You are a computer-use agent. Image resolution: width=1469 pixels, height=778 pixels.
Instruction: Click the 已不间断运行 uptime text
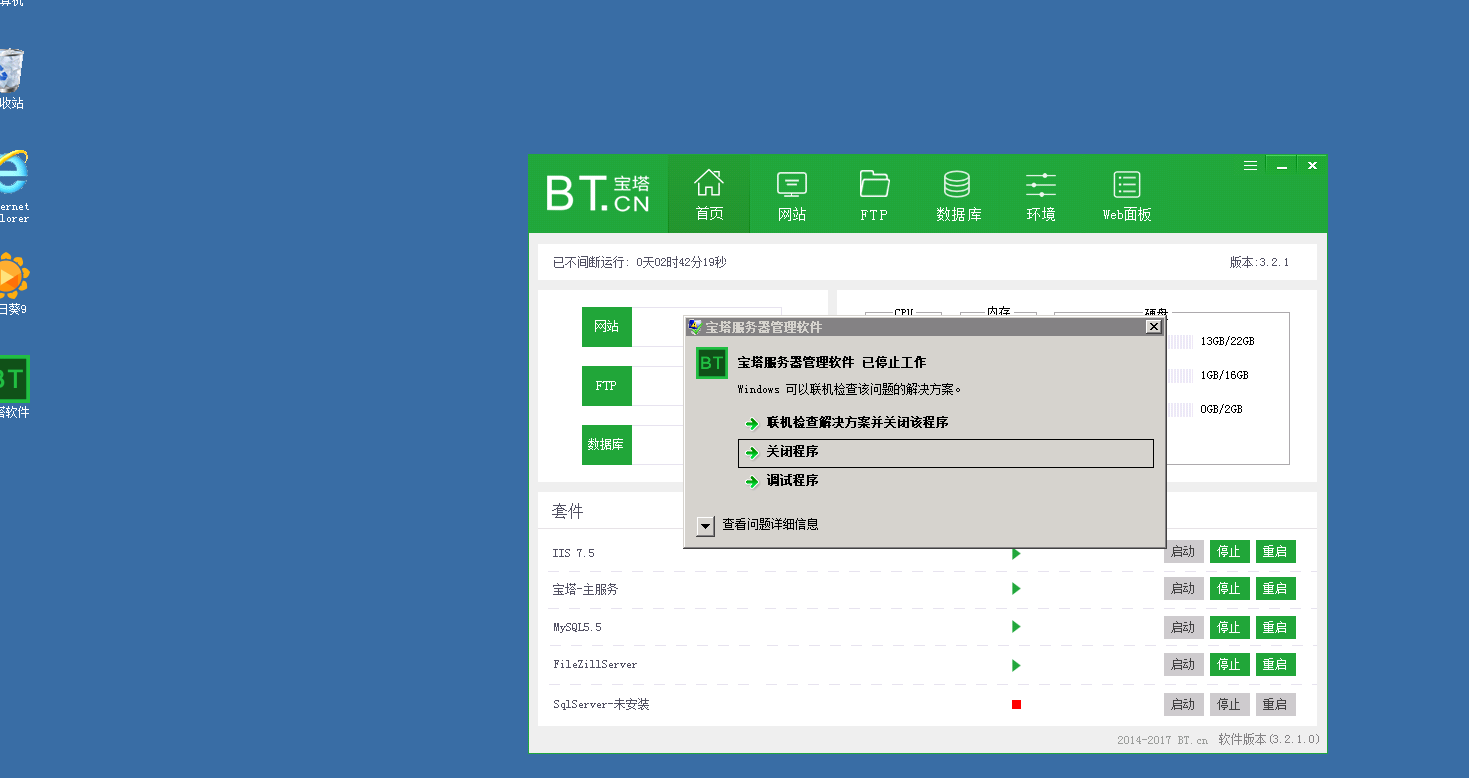[640, 262]
